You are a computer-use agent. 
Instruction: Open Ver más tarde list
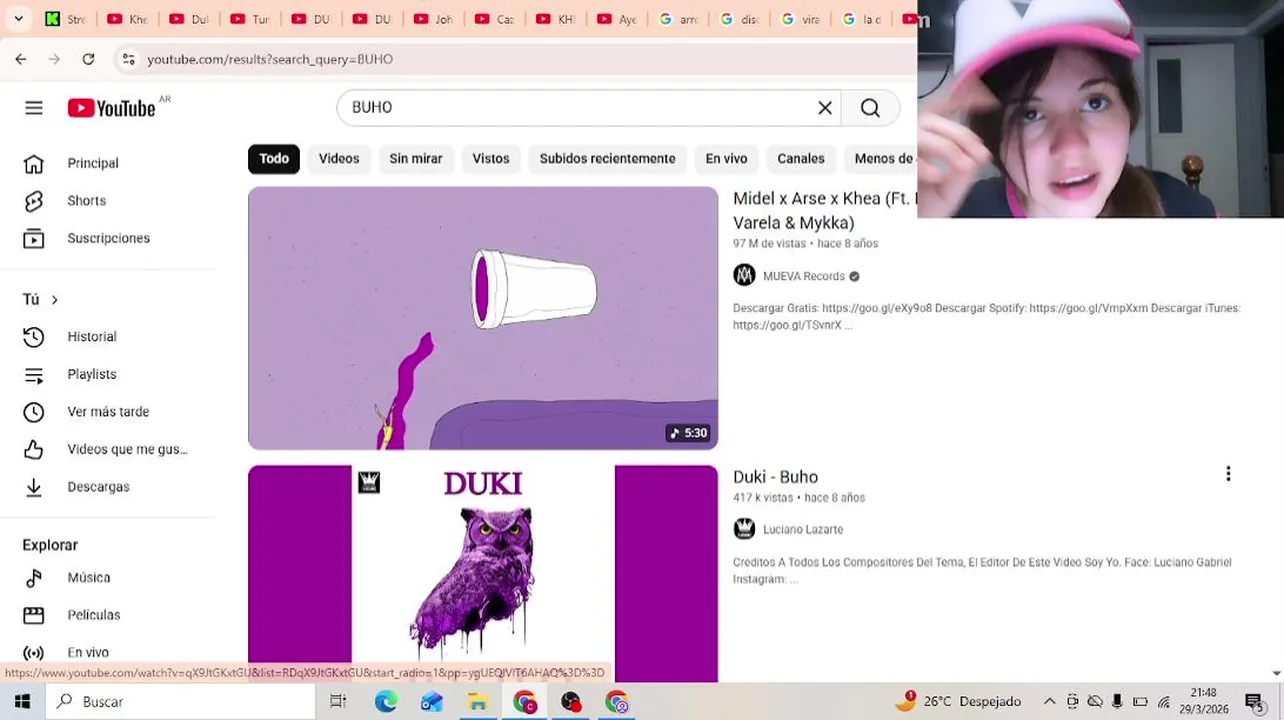coord(108,412)
